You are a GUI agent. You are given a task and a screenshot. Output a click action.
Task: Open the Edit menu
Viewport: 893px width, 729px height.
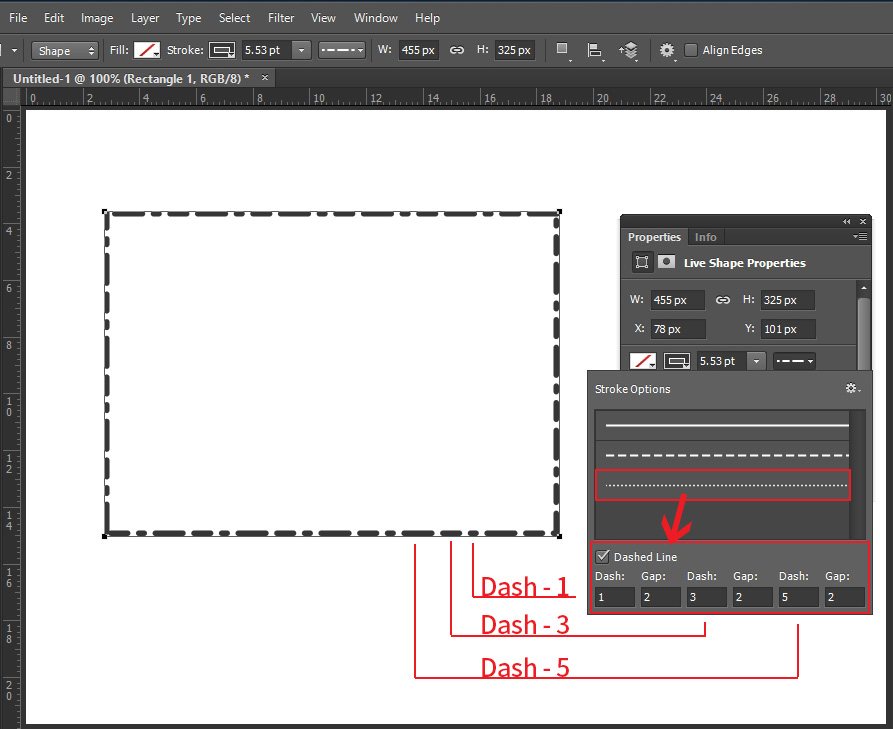54,18
